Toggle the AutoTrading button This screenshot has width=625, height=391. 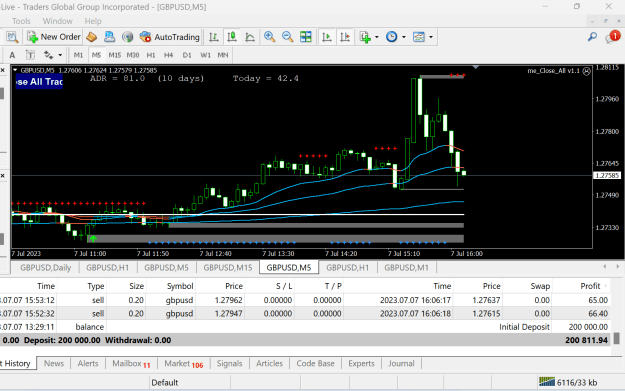[169, 37]
